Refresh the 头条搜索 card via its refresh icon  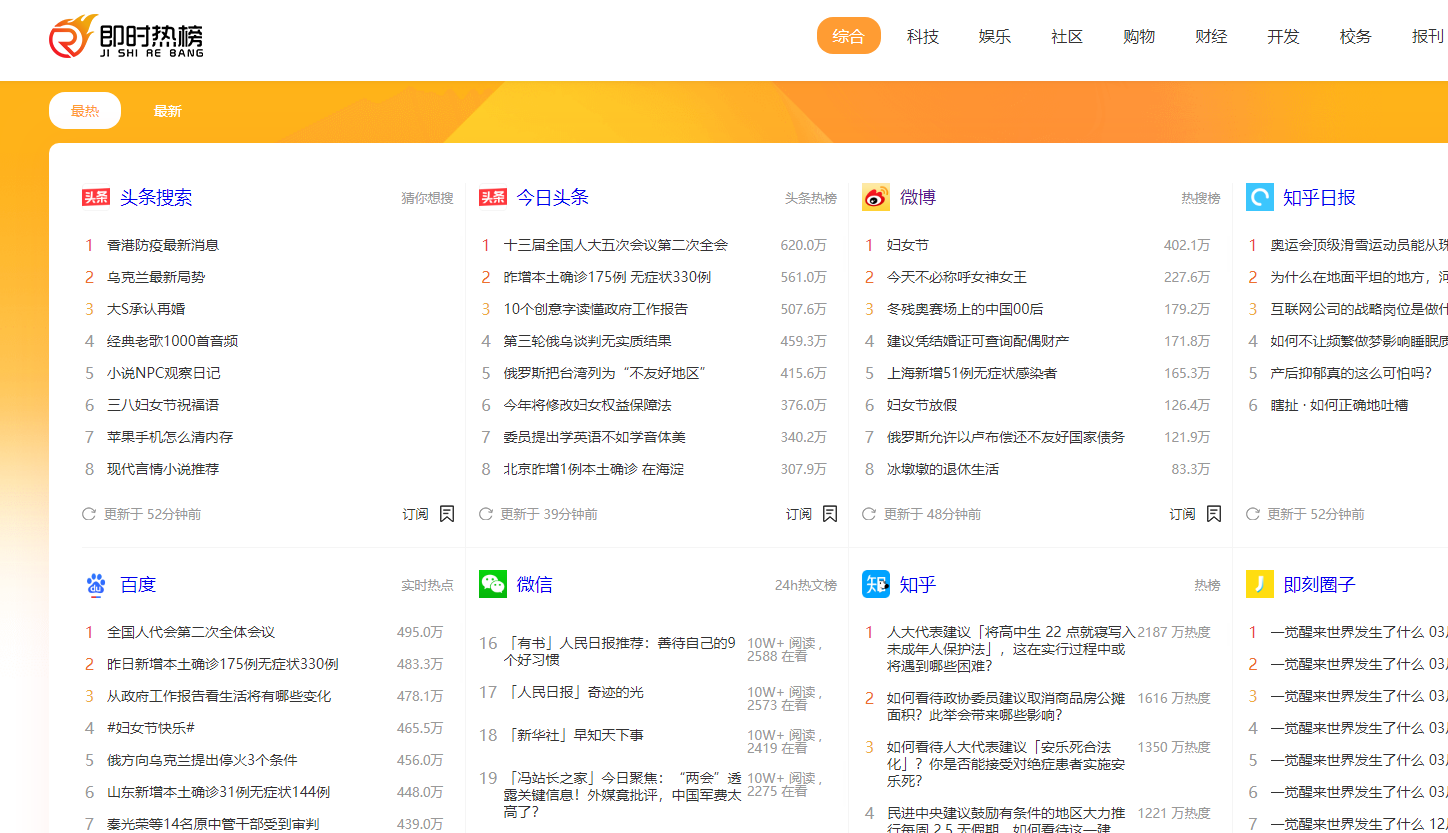[x=89, y=514]
